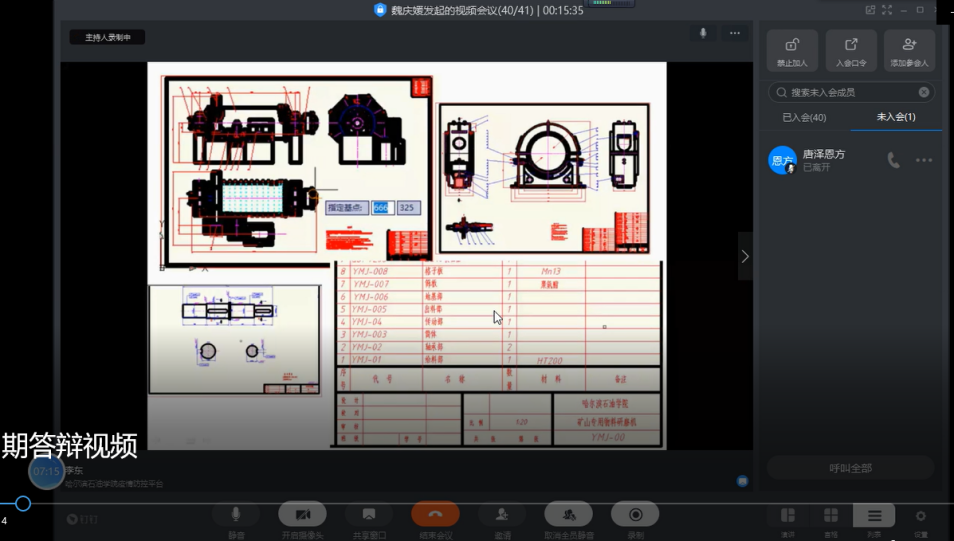This screenshot has width=954, height=541.
Task: Open three-dot menu above shared screen
Action: tap(735, 33)
